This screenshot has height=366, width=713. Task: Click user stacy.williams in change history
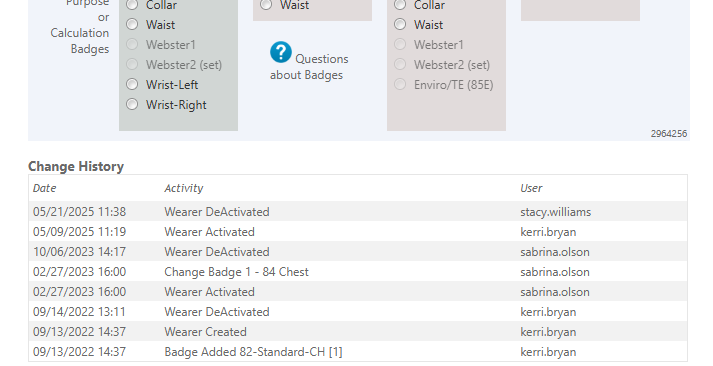(x=556, y=212)
